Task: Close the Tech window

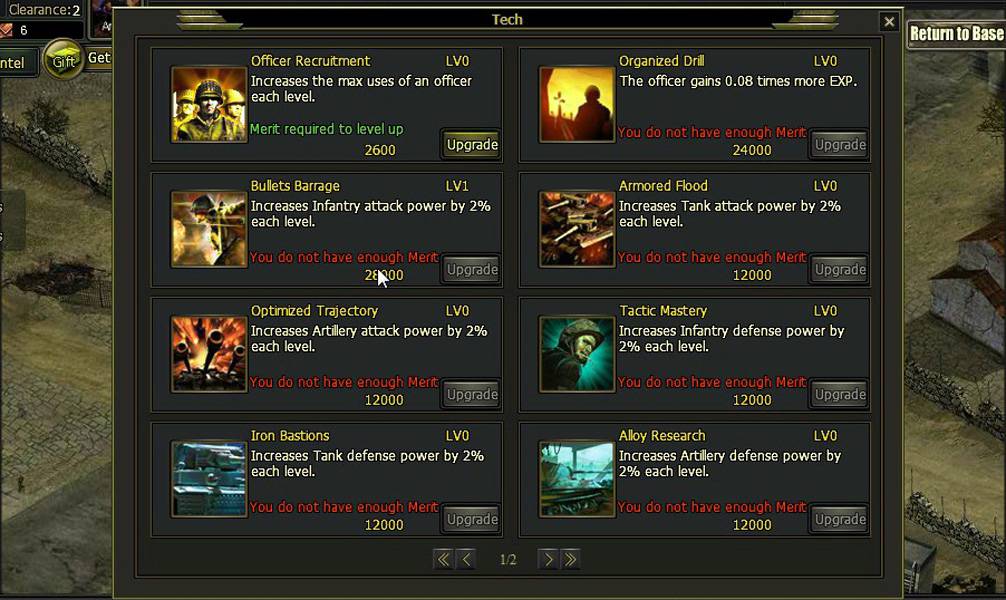Action: [x=889, y=22]
